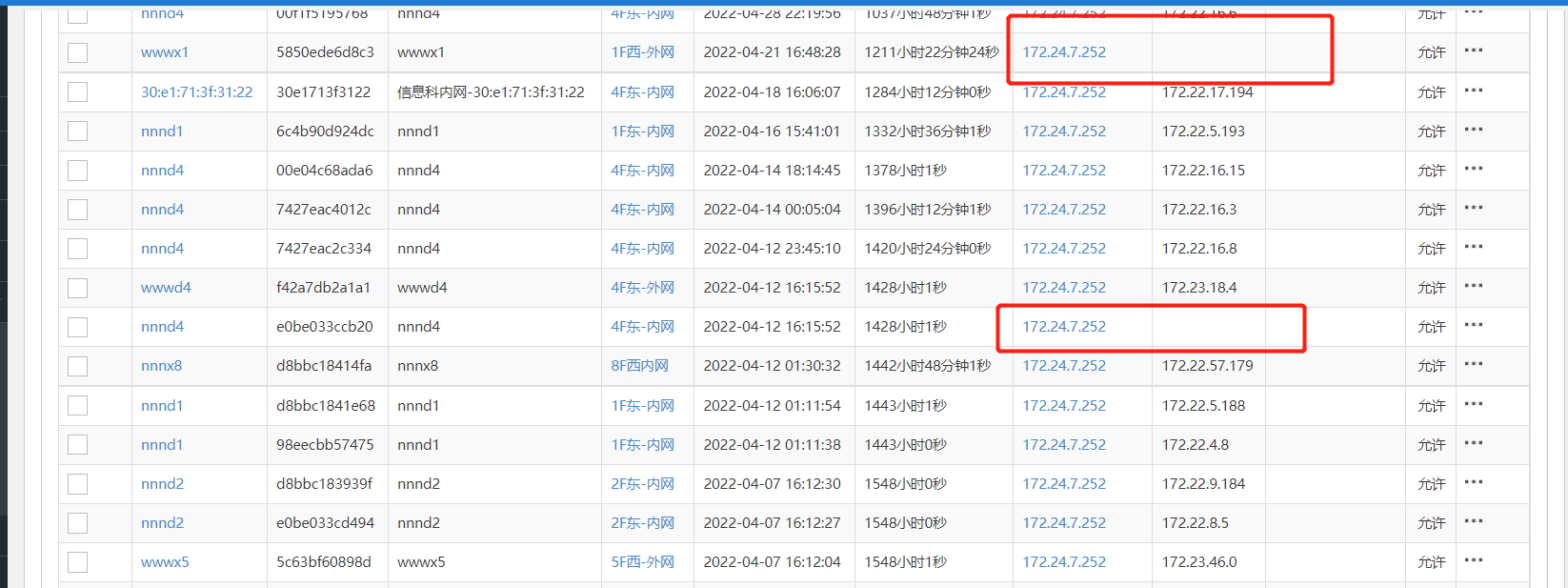Open more actions for row 30e1713f3122
Viewport: 1568px width, 588px height.
[x=1474, y=91]
